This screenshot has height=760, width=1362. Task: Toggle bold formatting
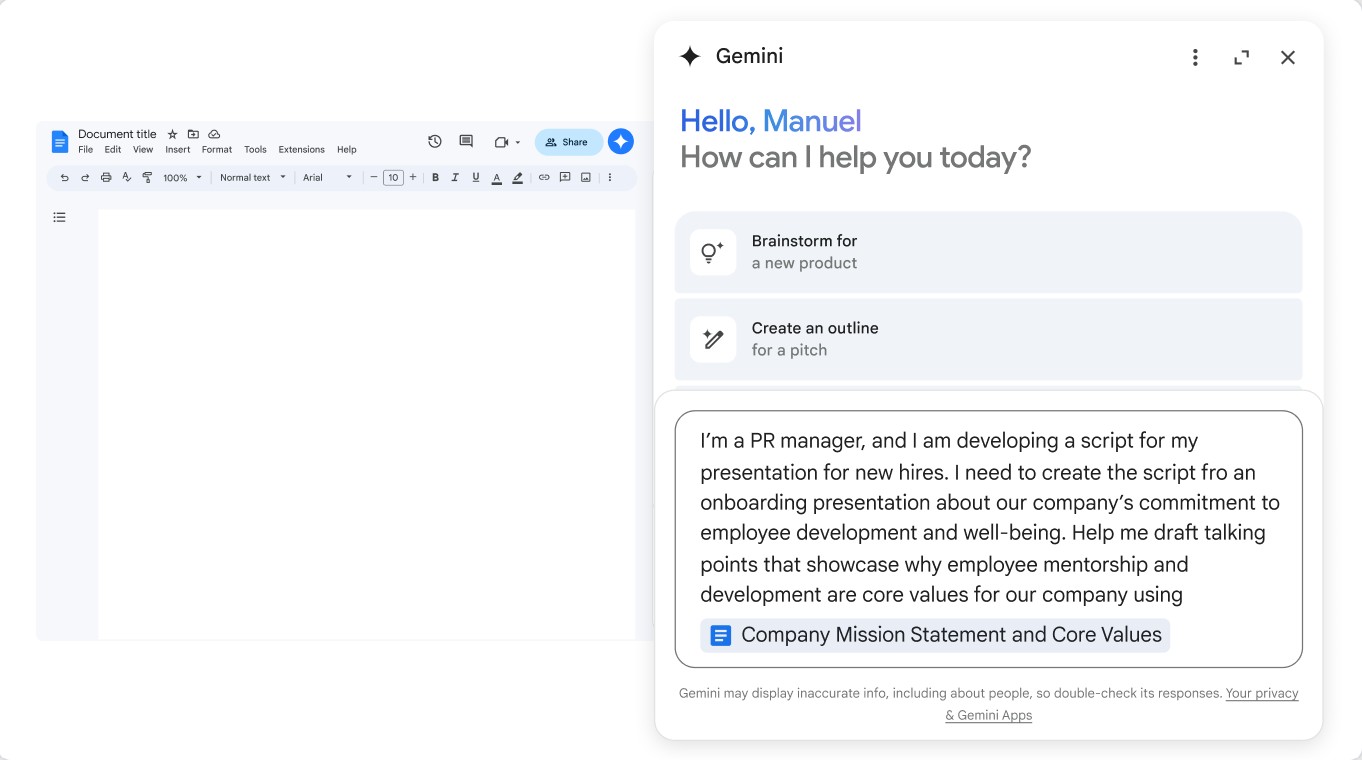click(x=435, y=178)
